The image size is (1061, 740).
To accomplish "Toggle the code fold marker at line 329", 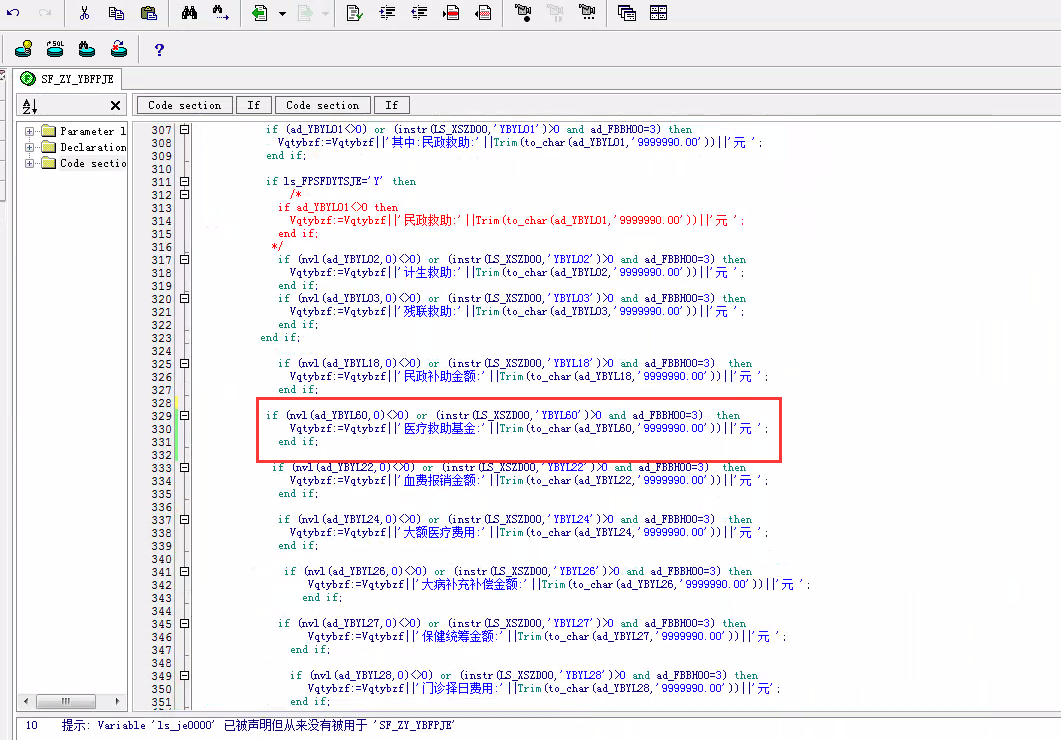I will (x=184, y=415).
